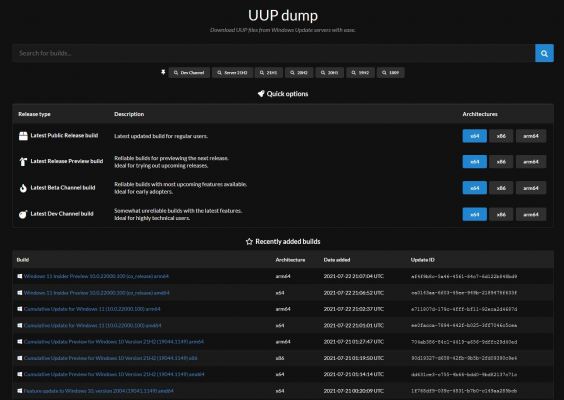Click the Latest Public Release build label

[64, 136]
